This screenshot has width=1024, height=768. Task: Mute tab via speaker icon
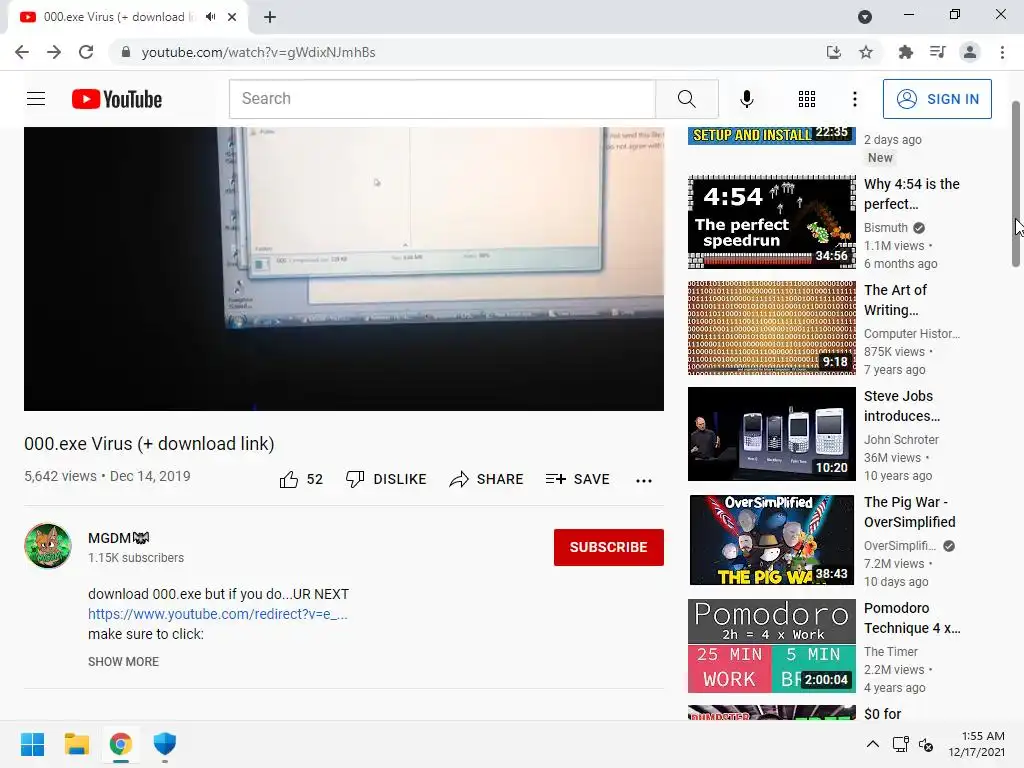[x=210, y=17]
